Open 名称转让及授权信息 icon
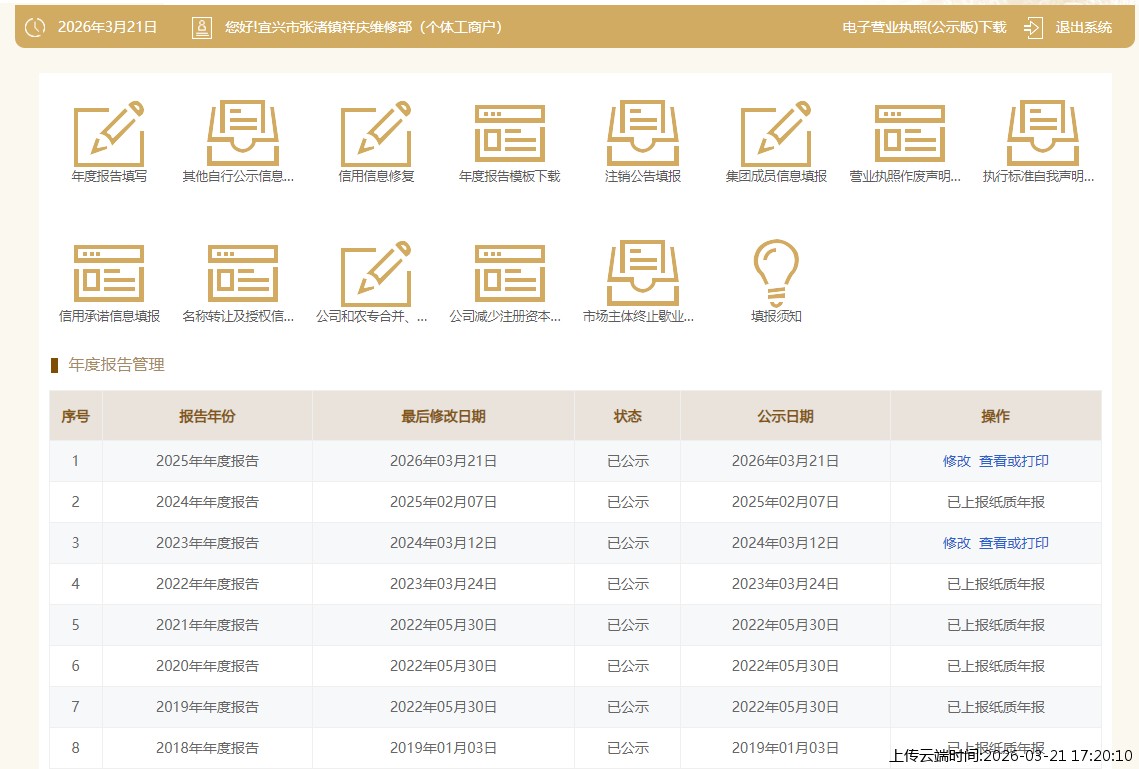 (x=243, y=274)
